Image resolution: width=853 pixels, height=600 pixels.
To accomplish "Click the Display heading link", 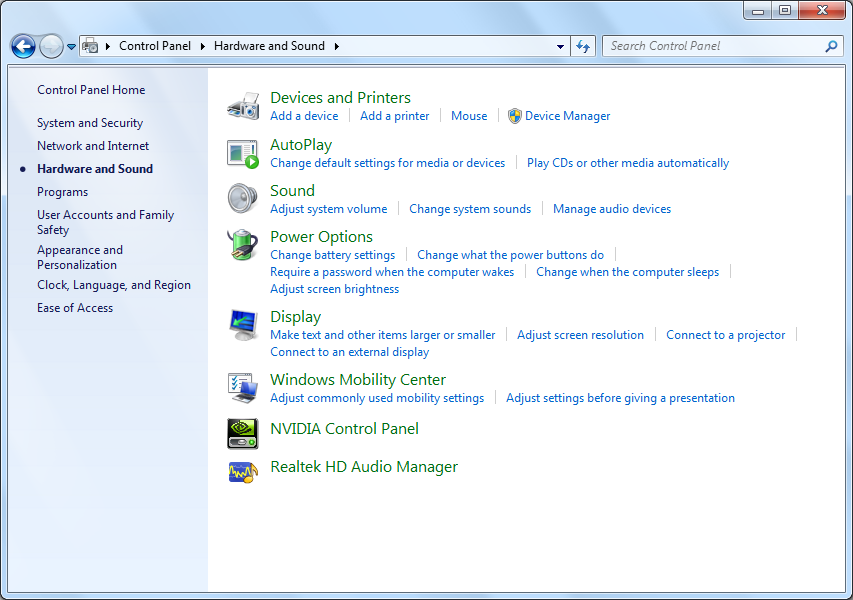I will 296,317.
